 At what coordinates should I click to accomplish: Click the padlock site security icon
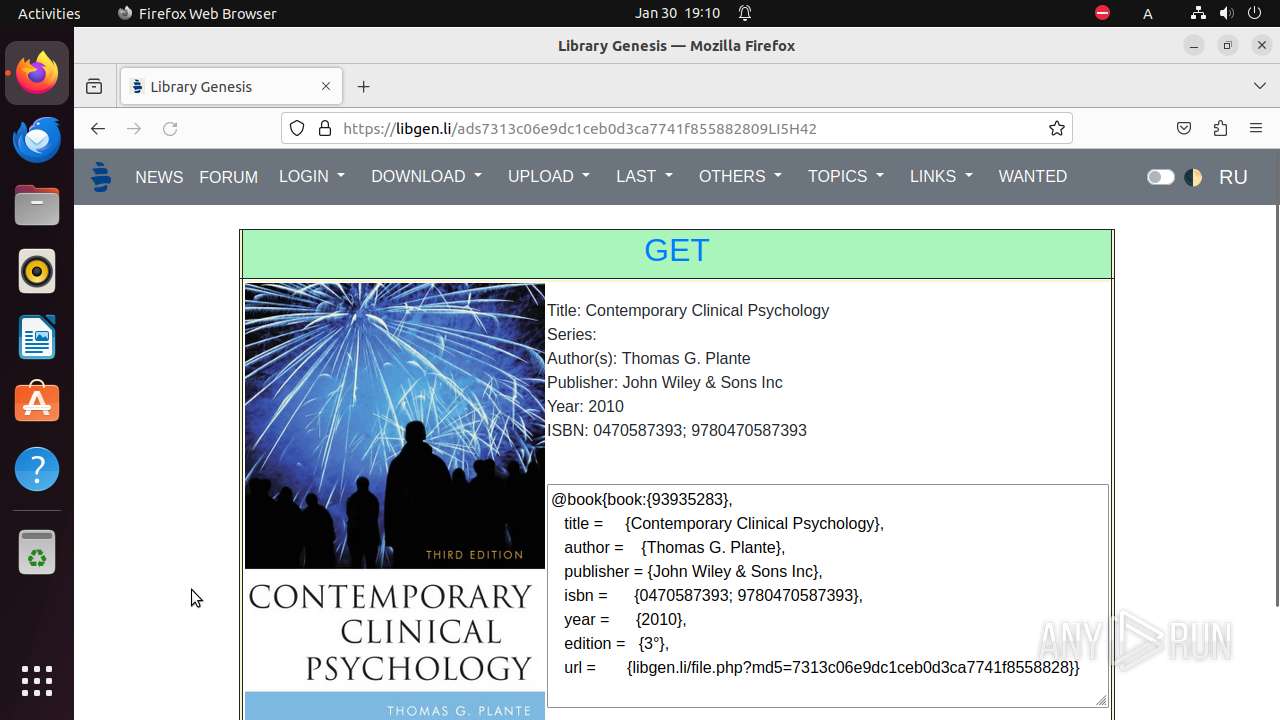[x=324, y=128]
